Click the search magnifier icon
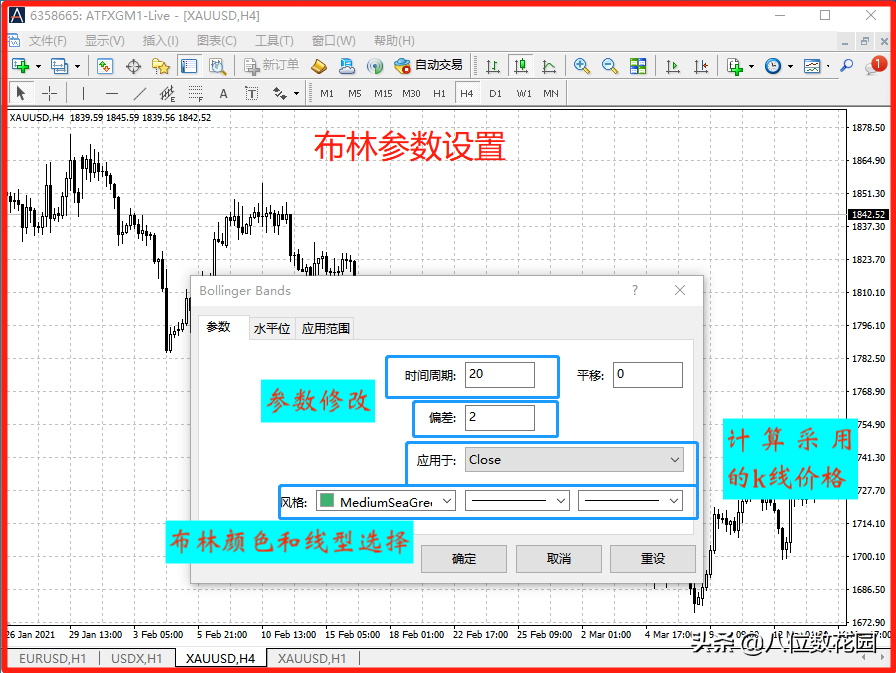The width and height of the screenshot is (896, 673). (x=846, y=66)
